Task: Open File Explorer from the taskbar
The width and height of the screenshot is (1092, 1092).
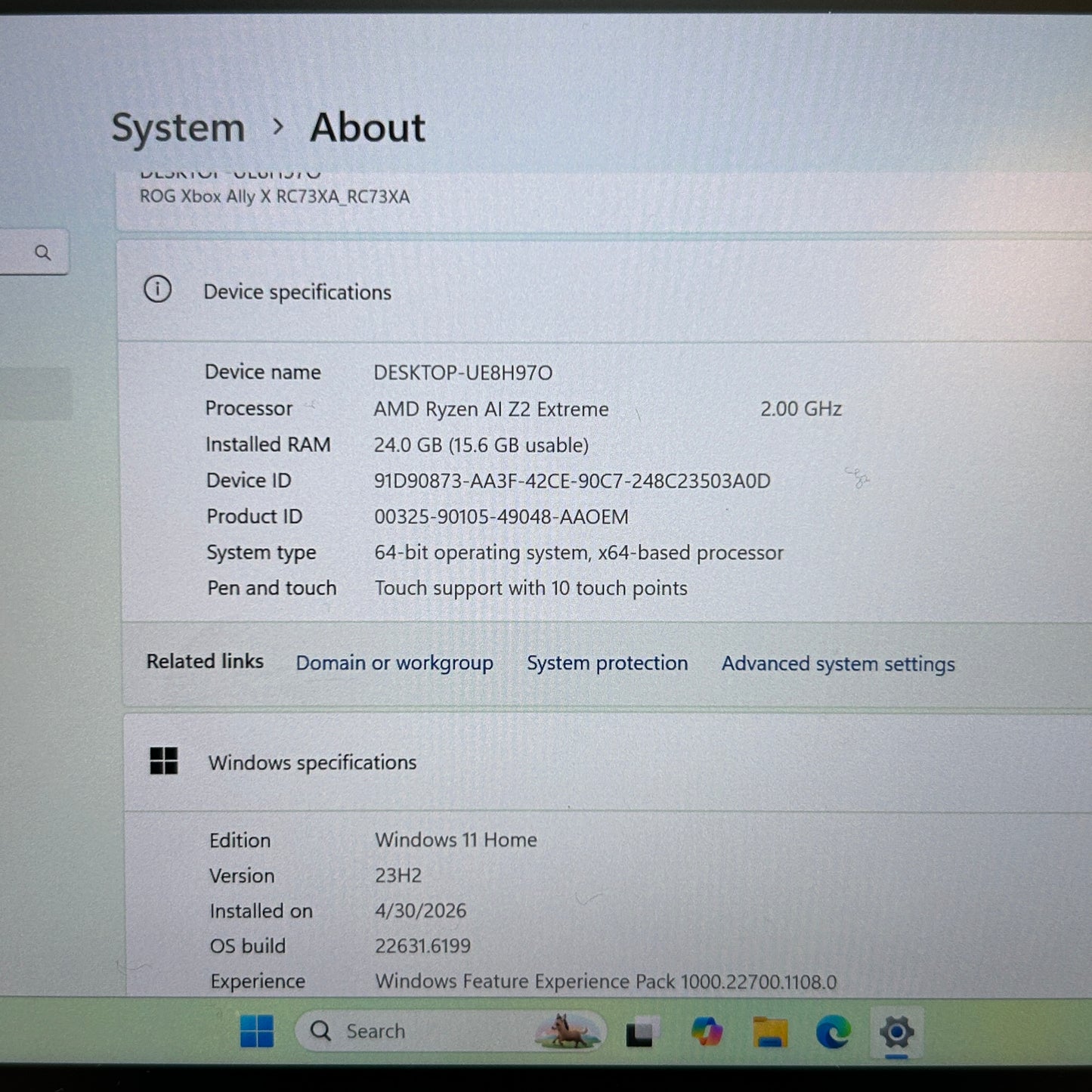Action: (x=770, y=1032)
